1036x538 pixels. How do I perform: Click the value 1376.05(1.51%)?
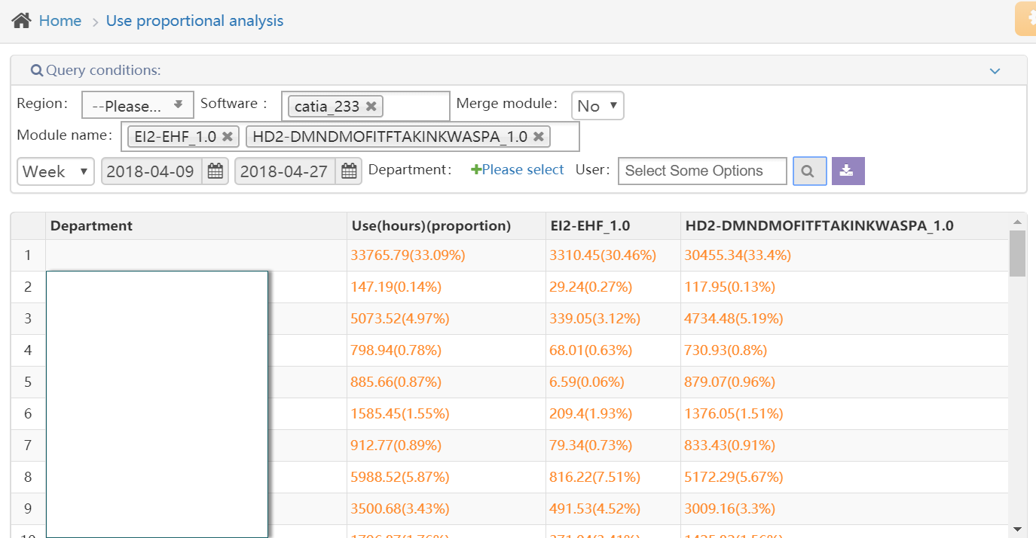point(733,414)
